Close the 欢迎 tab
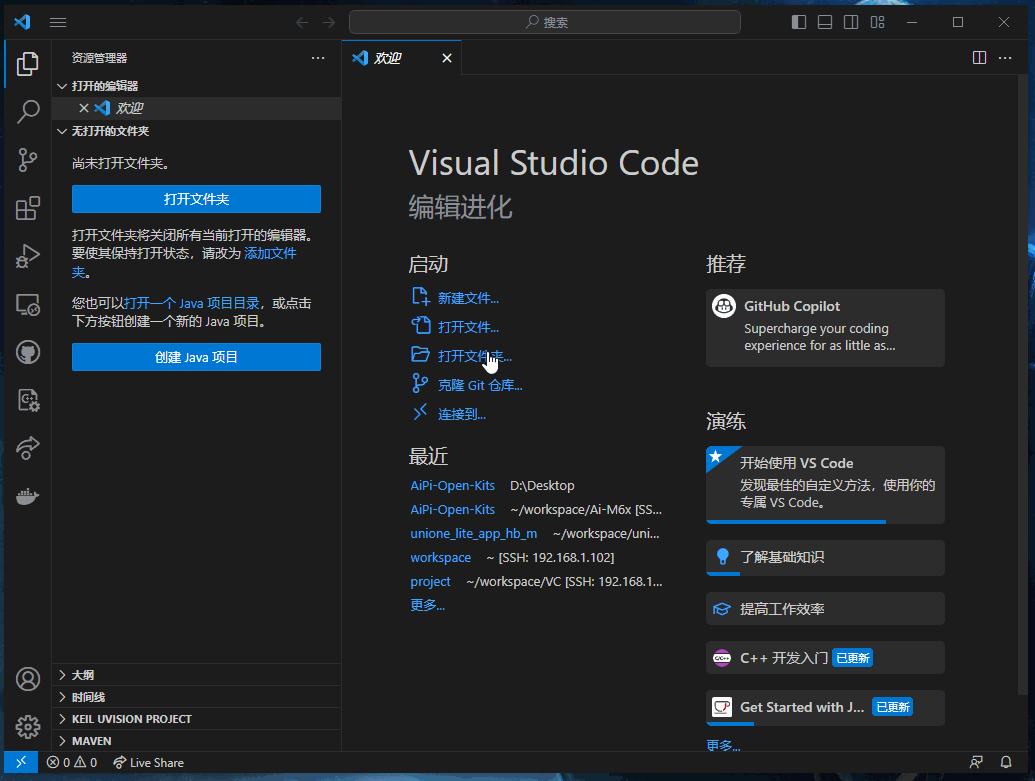 447,58
